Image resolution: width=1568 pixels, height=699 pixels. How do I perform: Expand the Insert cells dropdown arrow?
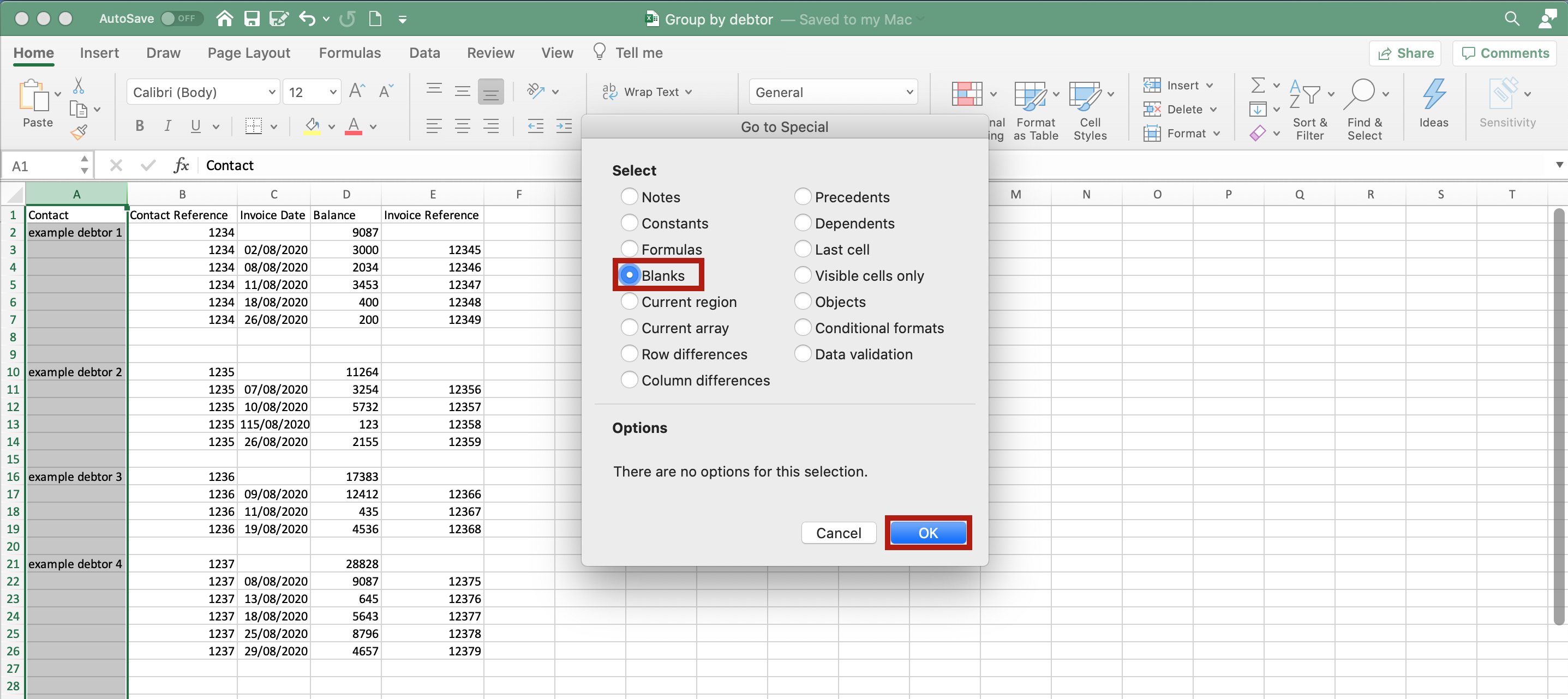(x=1209, y=85)
